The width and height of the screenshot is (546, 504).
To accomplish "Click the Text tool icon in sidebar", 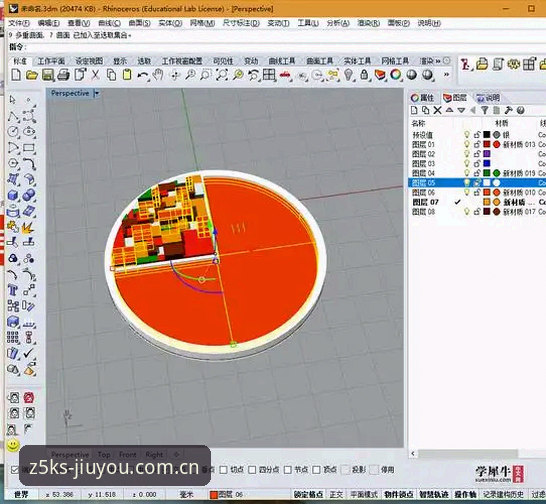I will click(13, 290).
